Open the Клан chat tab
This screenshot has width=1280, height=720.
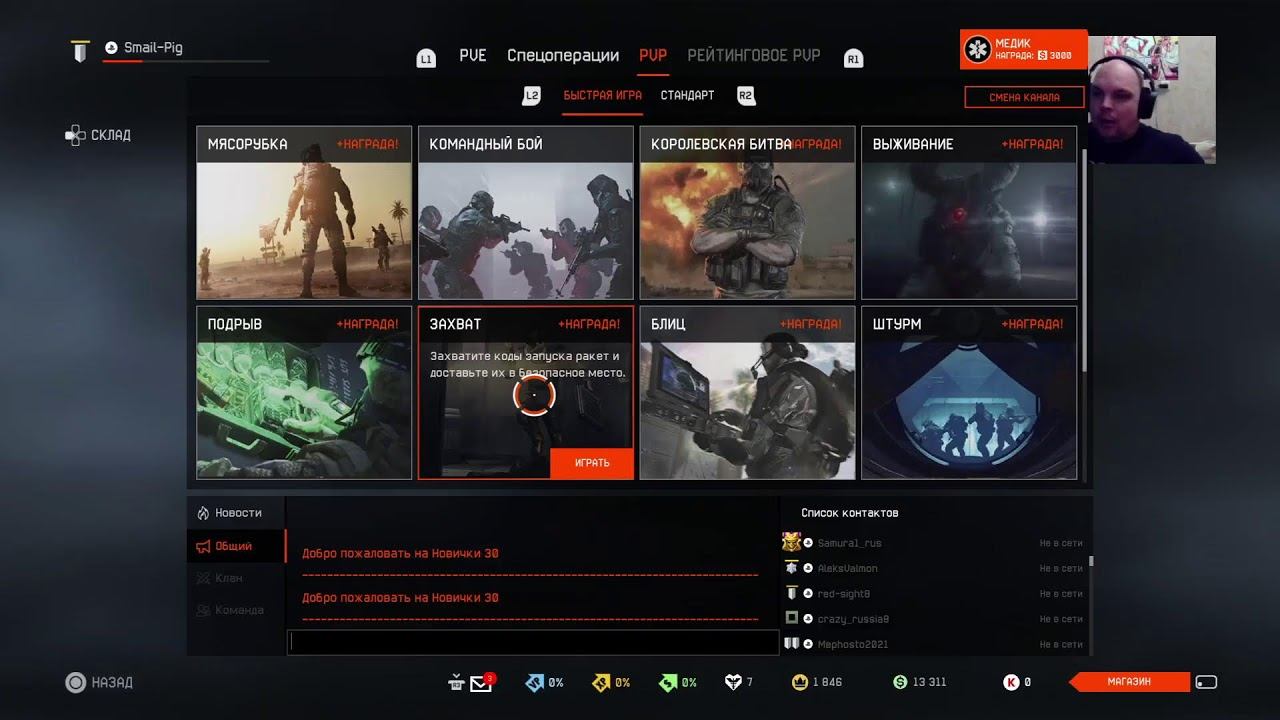236,578
